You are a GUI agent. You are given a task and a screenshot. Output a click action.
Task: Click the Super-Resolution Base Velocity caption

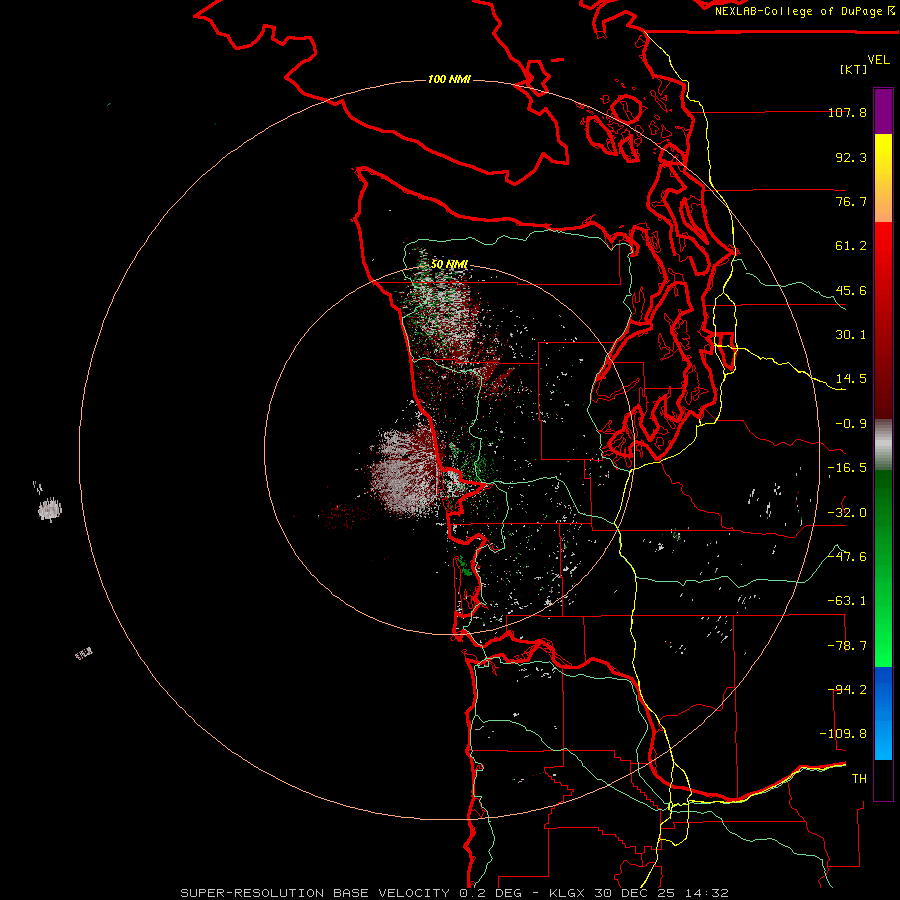455,893
